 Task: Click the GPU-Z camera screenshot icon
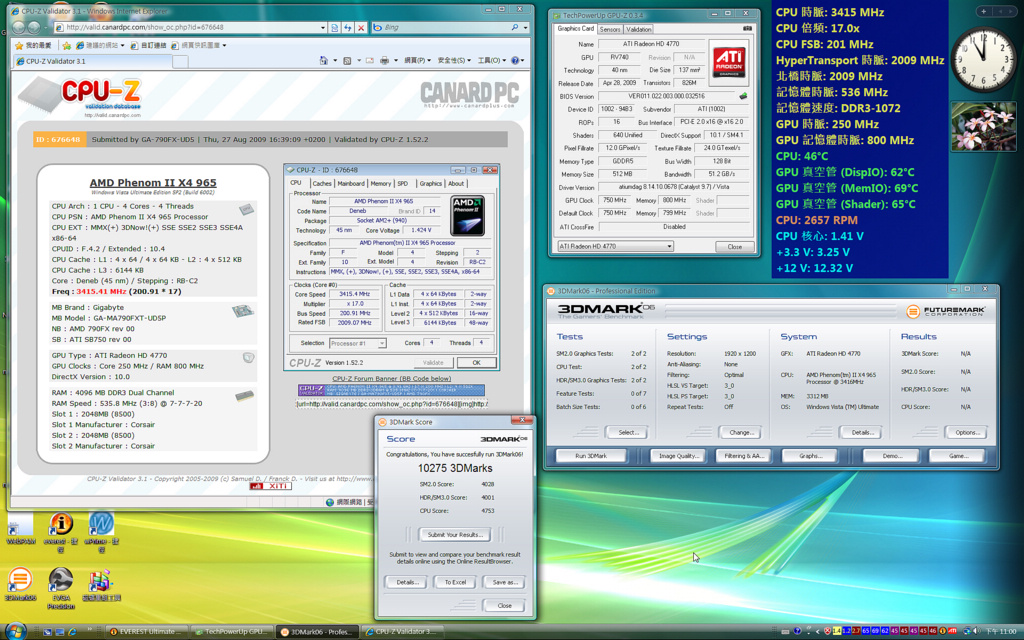[x=747, y=29]
